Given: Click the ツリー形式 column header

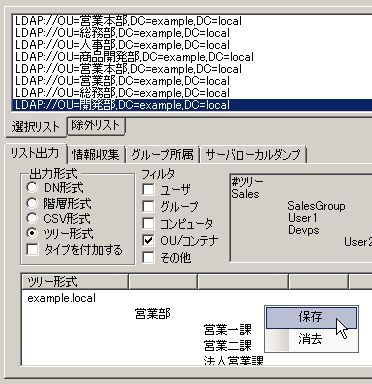Looking at the screenshot, I should click(x=75, y=282).
